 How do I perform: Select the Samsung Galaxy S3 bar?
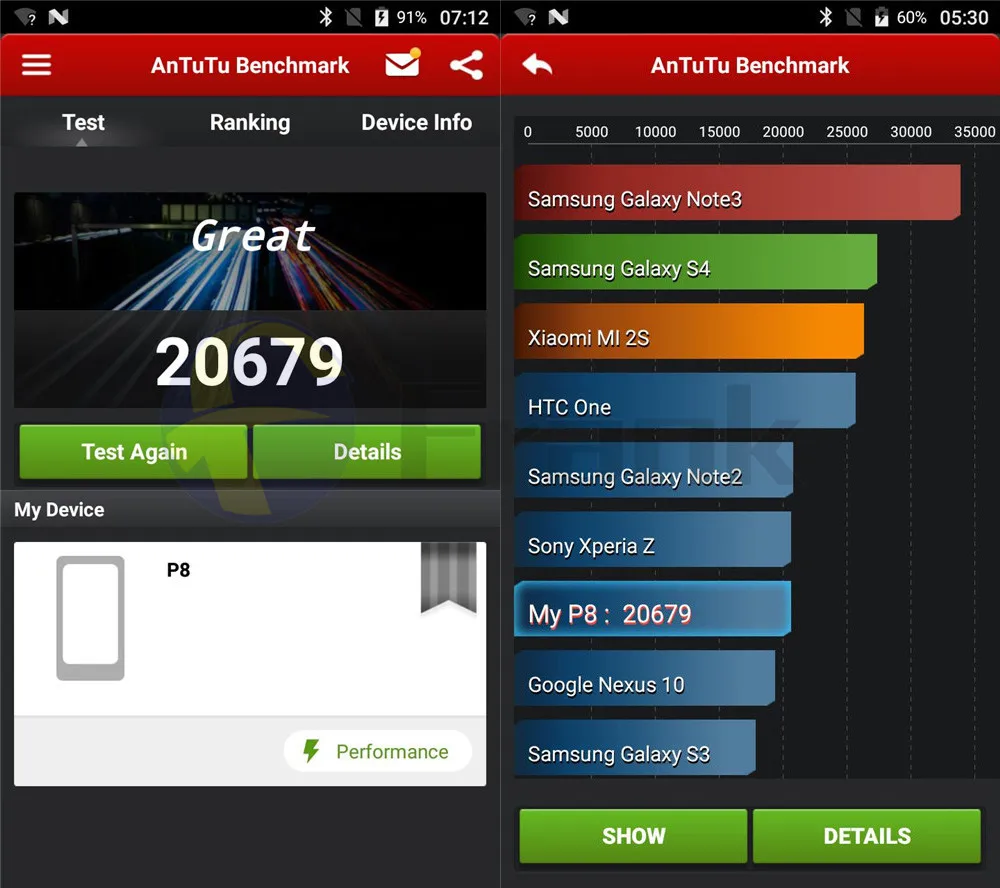(x=635, y=748)
